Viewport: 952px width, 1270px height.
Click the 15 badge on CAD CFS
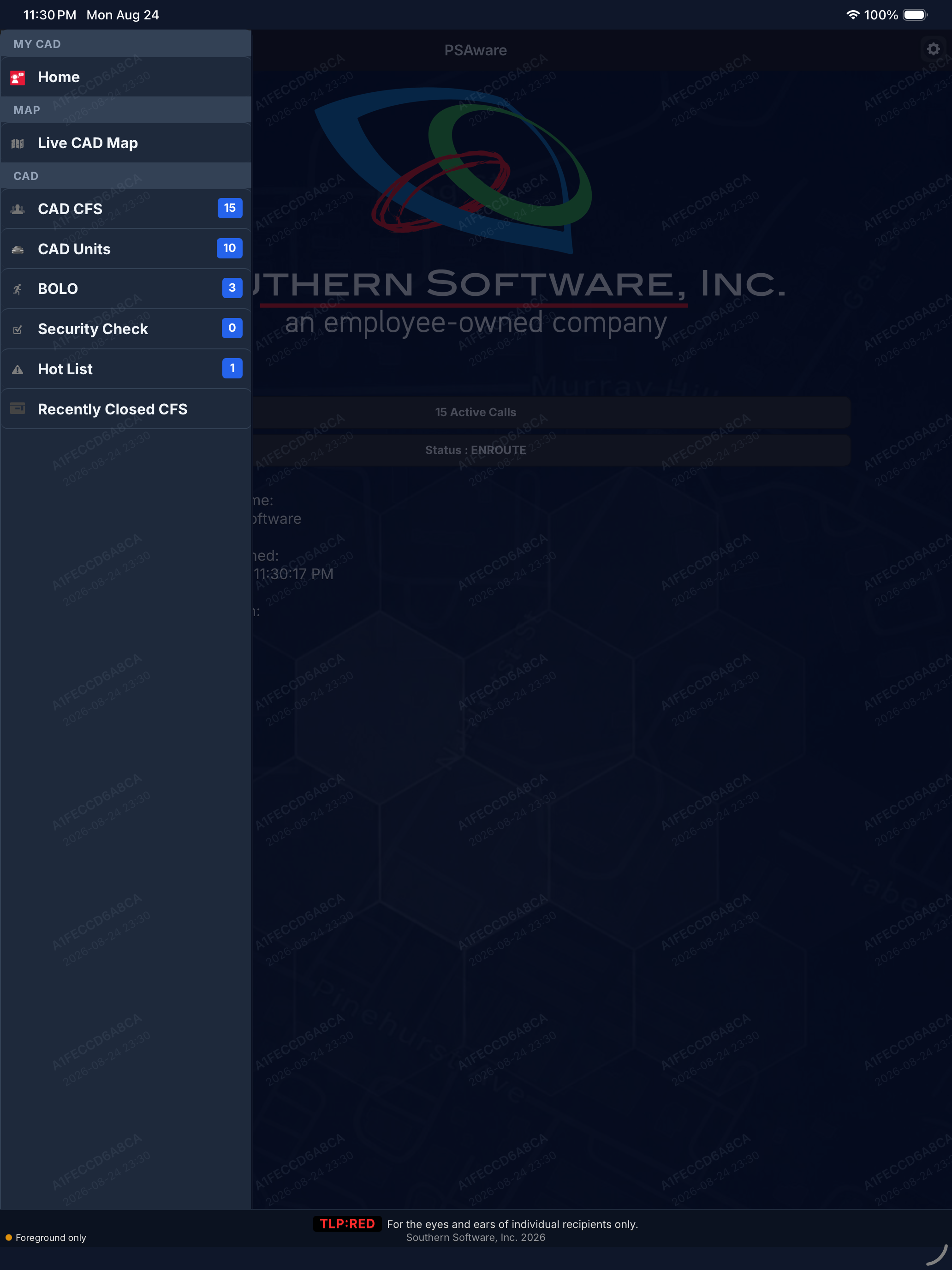click(x=230, y=208)
